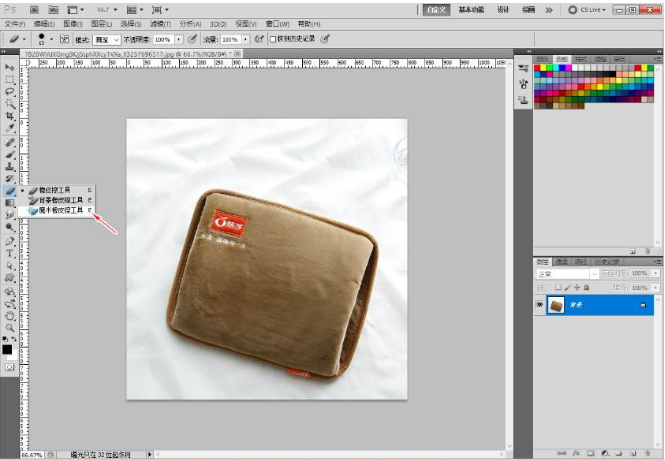665x460 pixels.
Task: Swap foreground and background colors
Action: click(14, 339)
